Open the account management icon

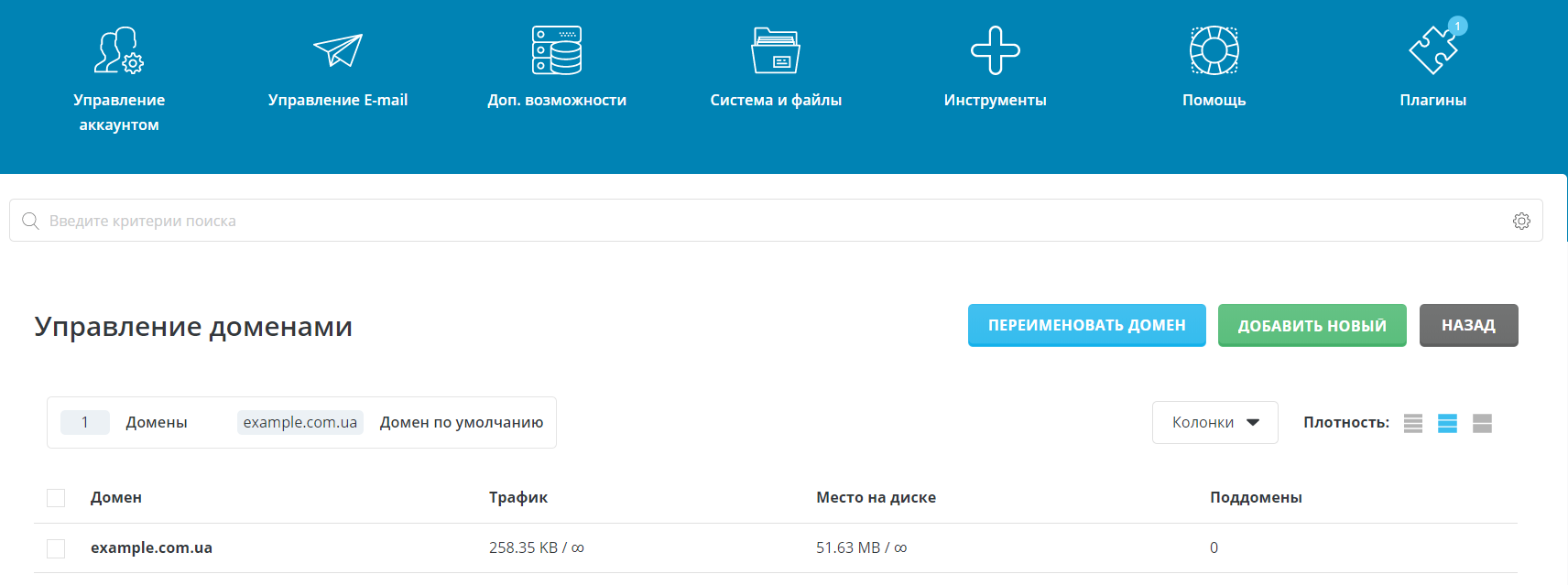[119, 50]
